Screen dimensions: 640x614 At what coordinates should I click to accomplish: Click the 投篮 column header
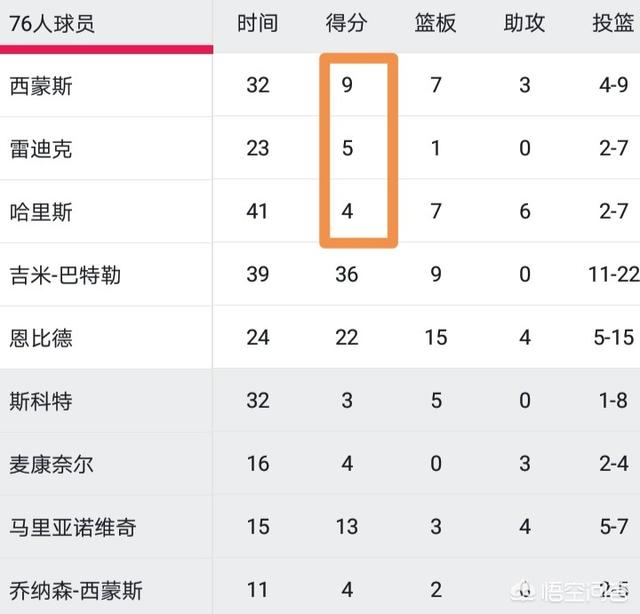613,23
